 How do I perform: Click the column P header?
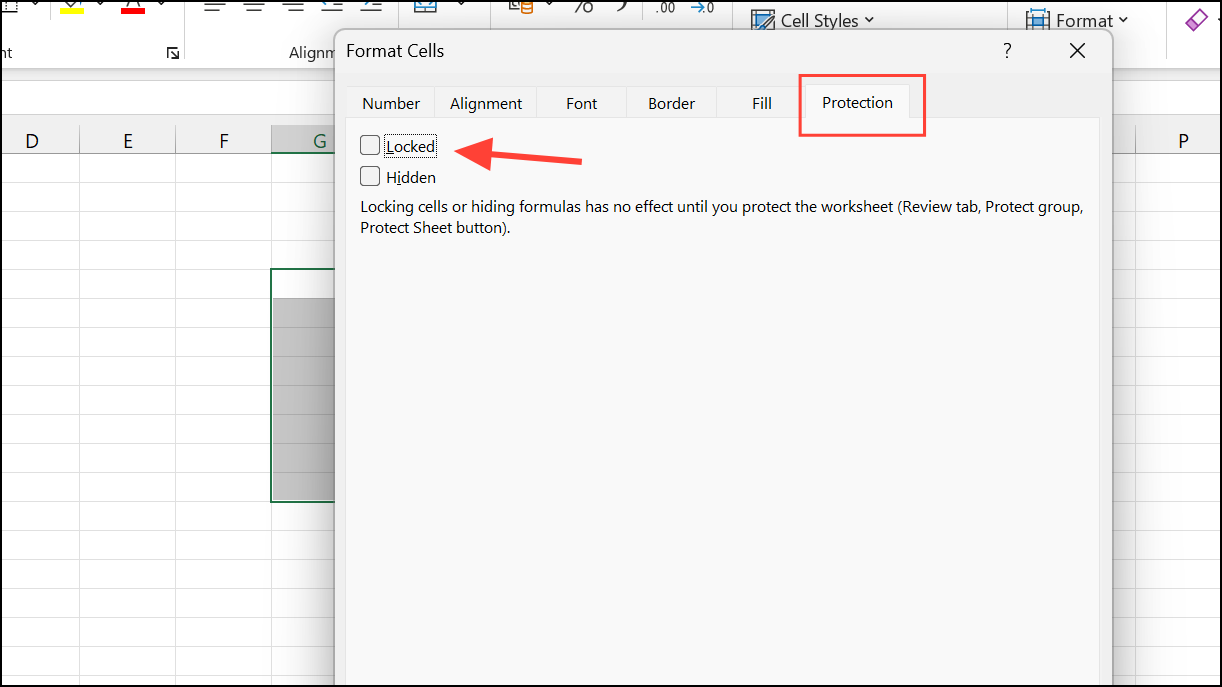[x=1183, y=140]
